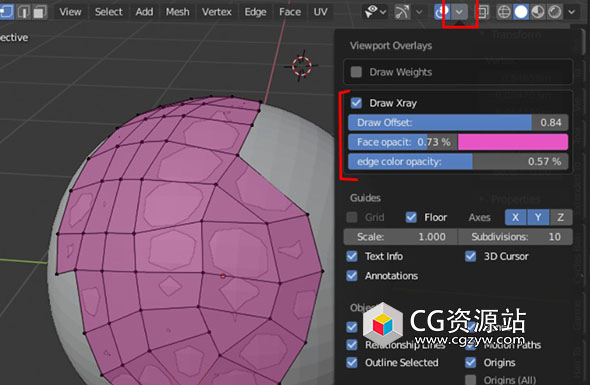
Task: Open the gizmo options dropdown arrow
Action: tap(419, 12)
